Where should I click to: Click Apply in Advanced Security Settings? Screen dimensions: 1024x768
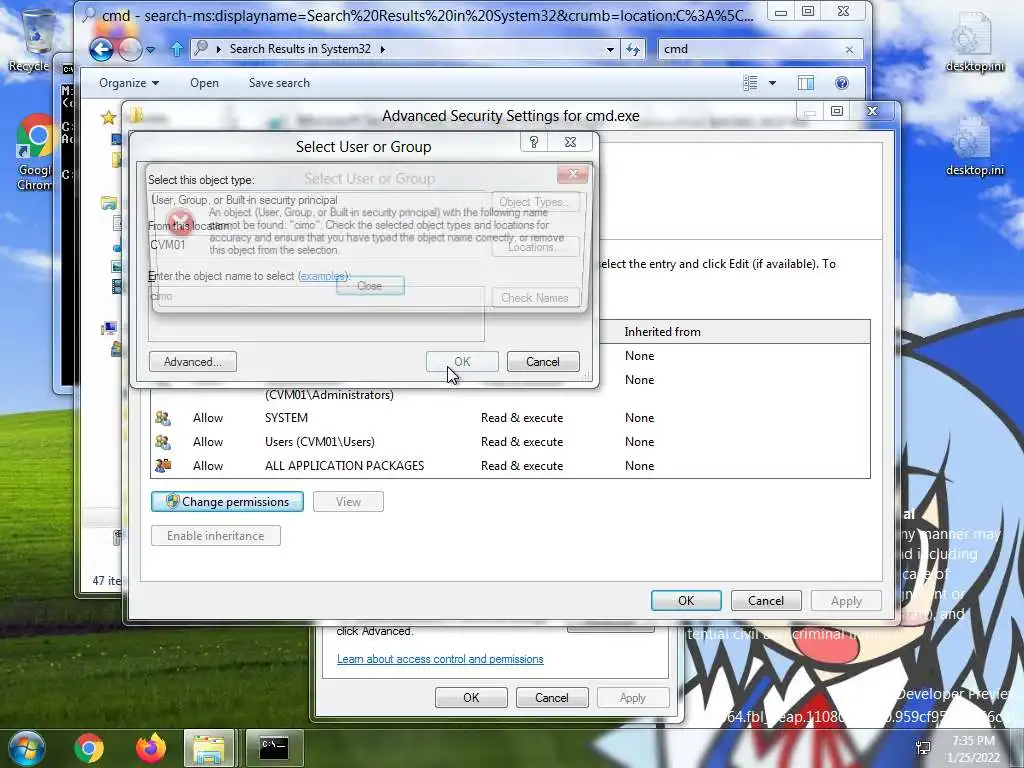click(x=846, y=601)
